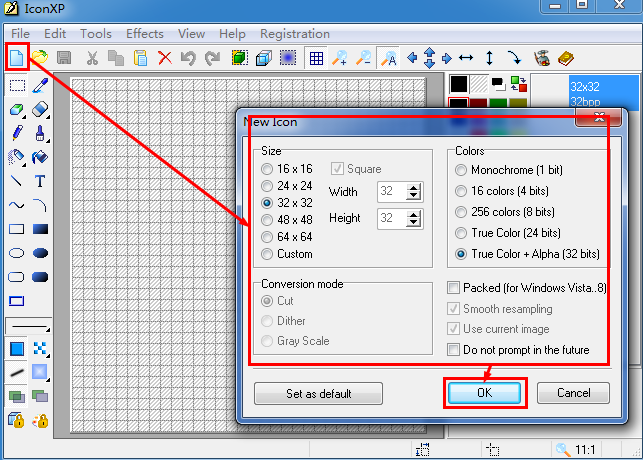The height and width of the screenshot is (460, 643).
Task: Click the Paste clipboard icon
Action: pos(140,58)
